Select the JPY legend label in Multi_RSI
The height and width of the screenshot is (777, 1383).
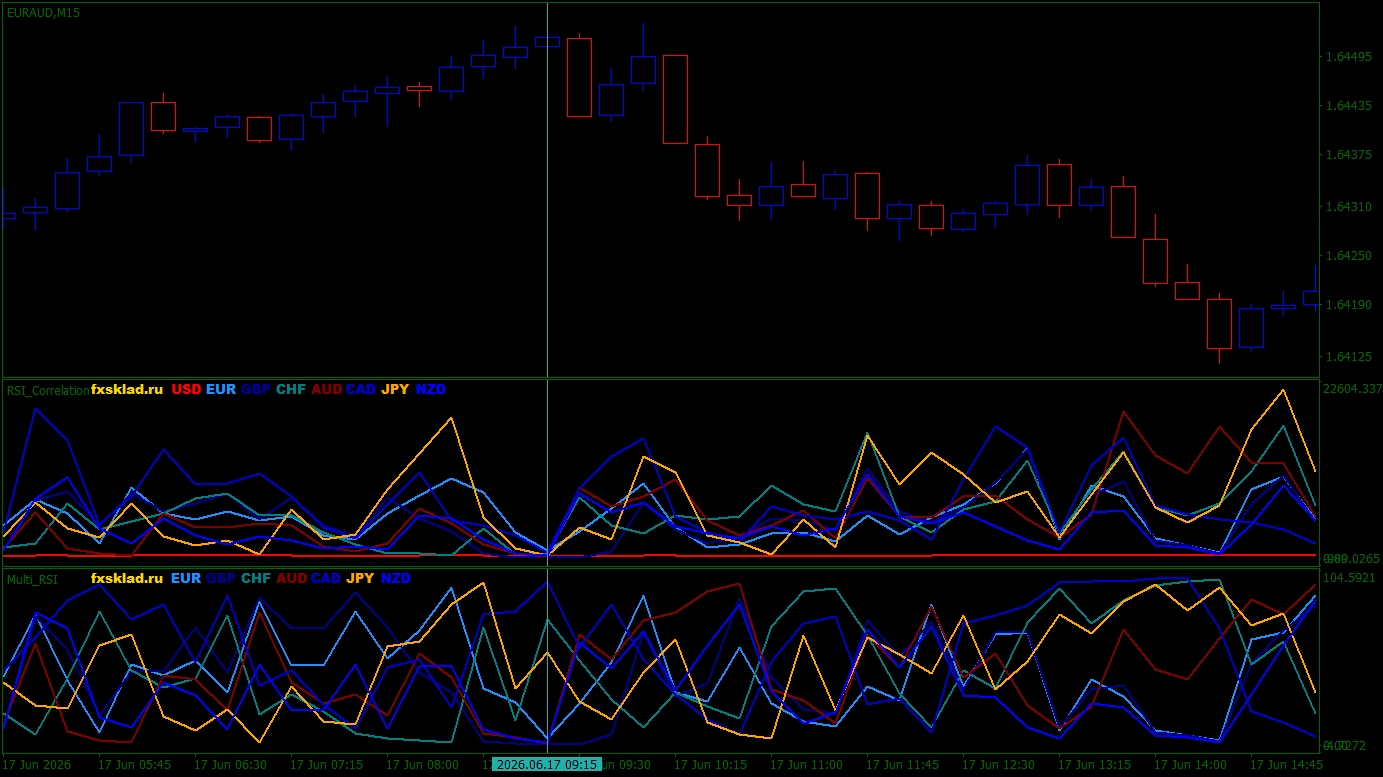(x=361, y=578)
